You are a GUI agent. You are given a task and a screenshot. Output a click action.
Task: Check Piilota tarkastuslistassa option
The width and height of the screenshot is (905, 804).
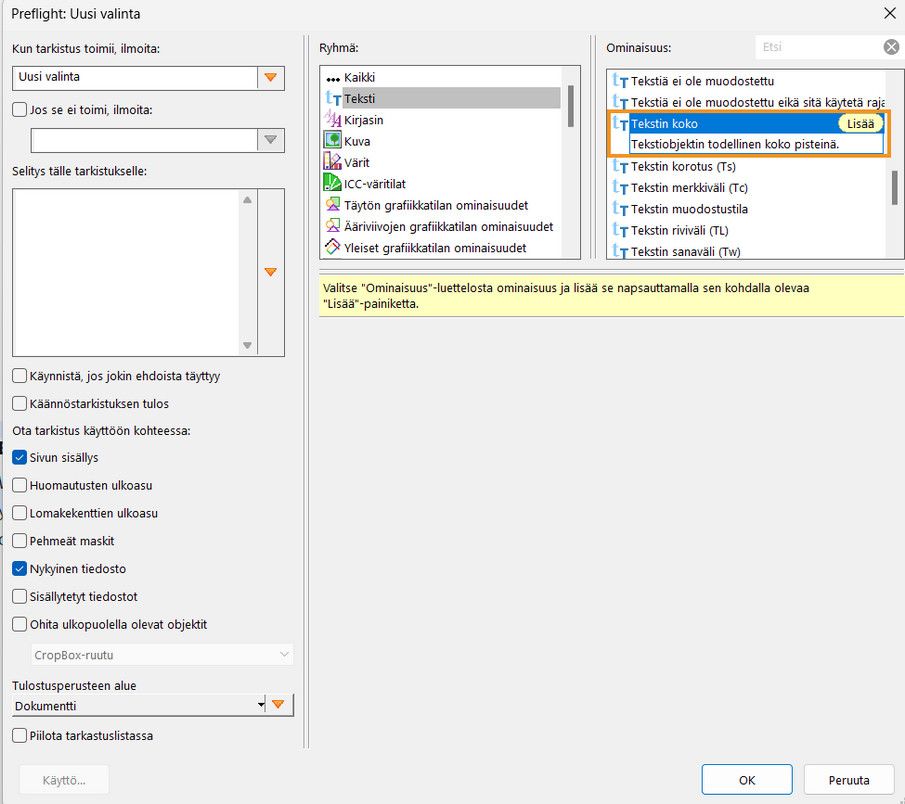pos(19,735)
